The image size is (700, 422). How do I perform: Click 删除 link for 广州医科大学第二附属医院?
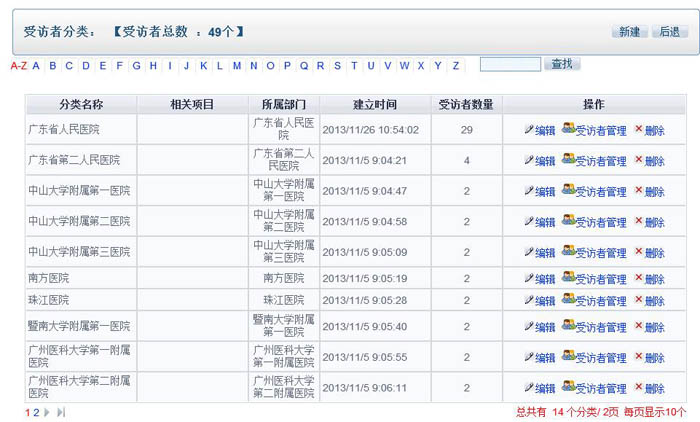click(654, 389)
